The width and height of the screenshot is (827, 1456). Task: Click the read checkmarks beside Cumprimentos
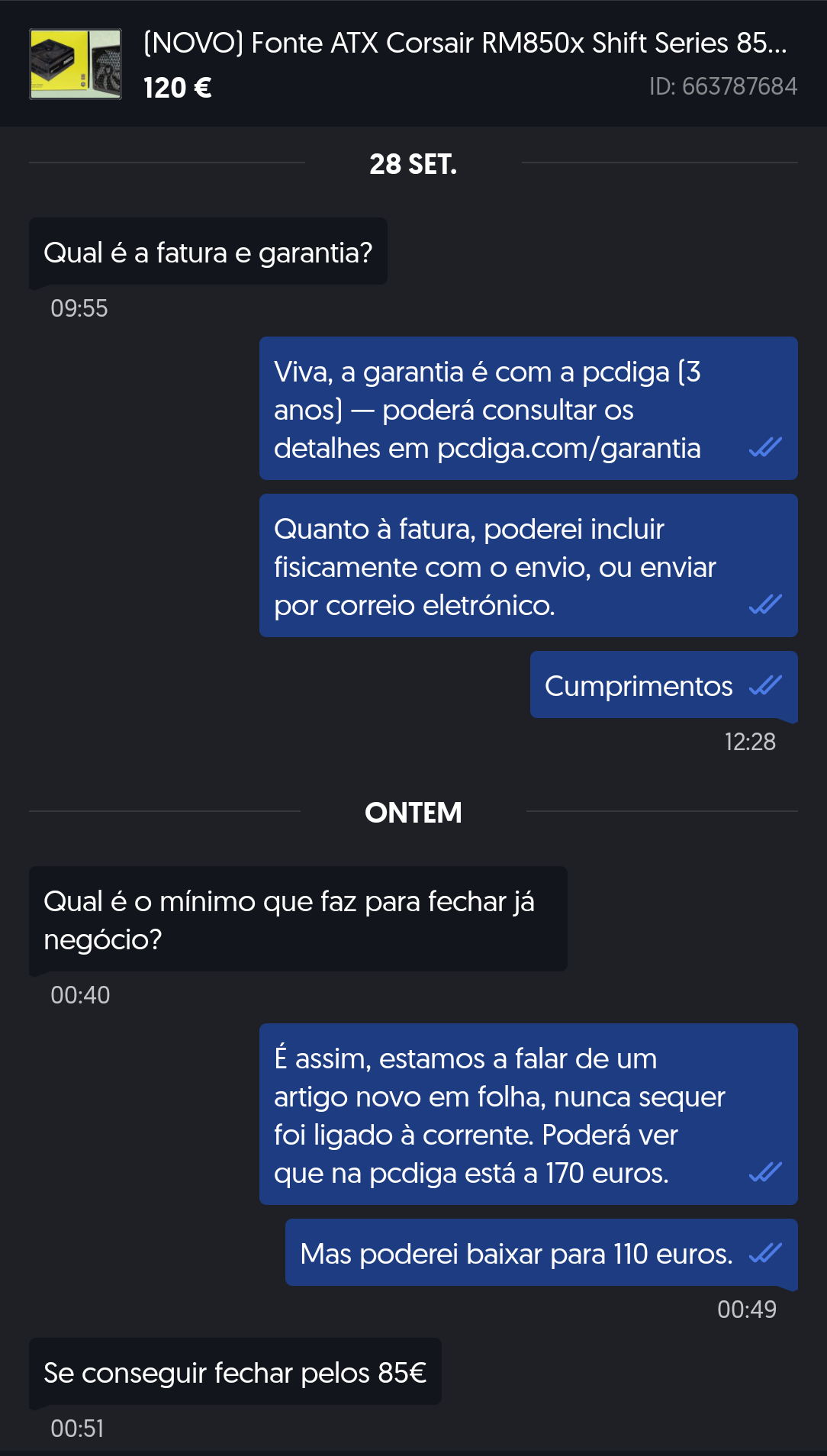point(765,685)
